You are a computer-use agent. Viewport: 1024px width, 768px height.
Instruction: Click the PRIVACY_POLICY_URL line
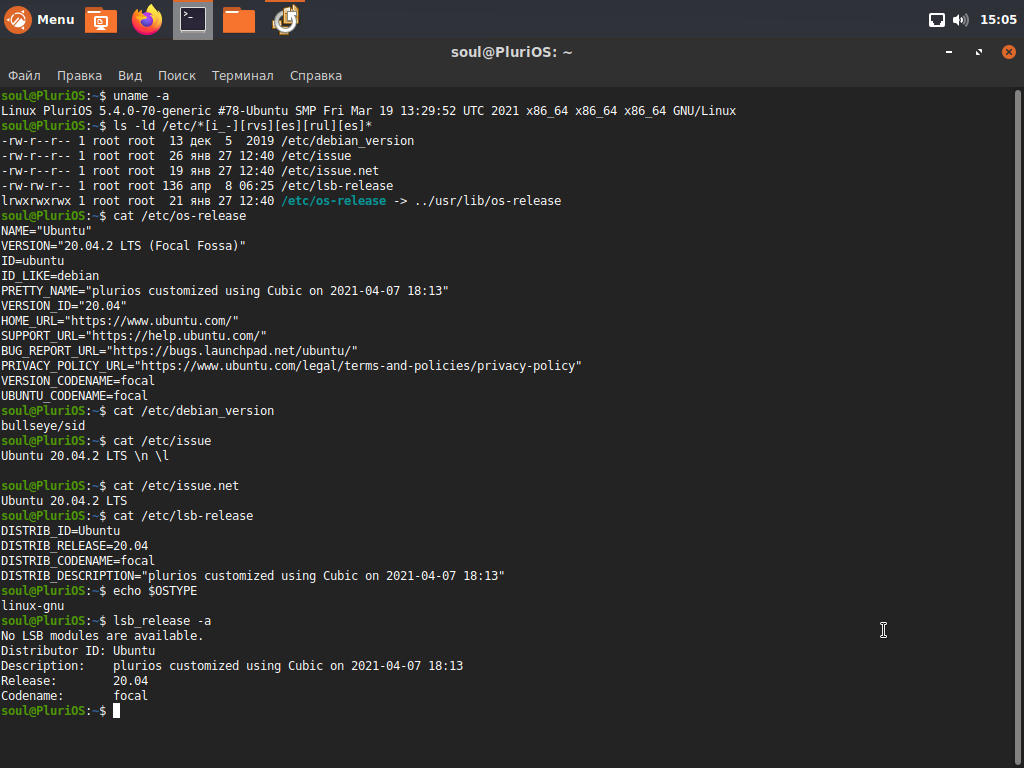[x=291, y=366]
